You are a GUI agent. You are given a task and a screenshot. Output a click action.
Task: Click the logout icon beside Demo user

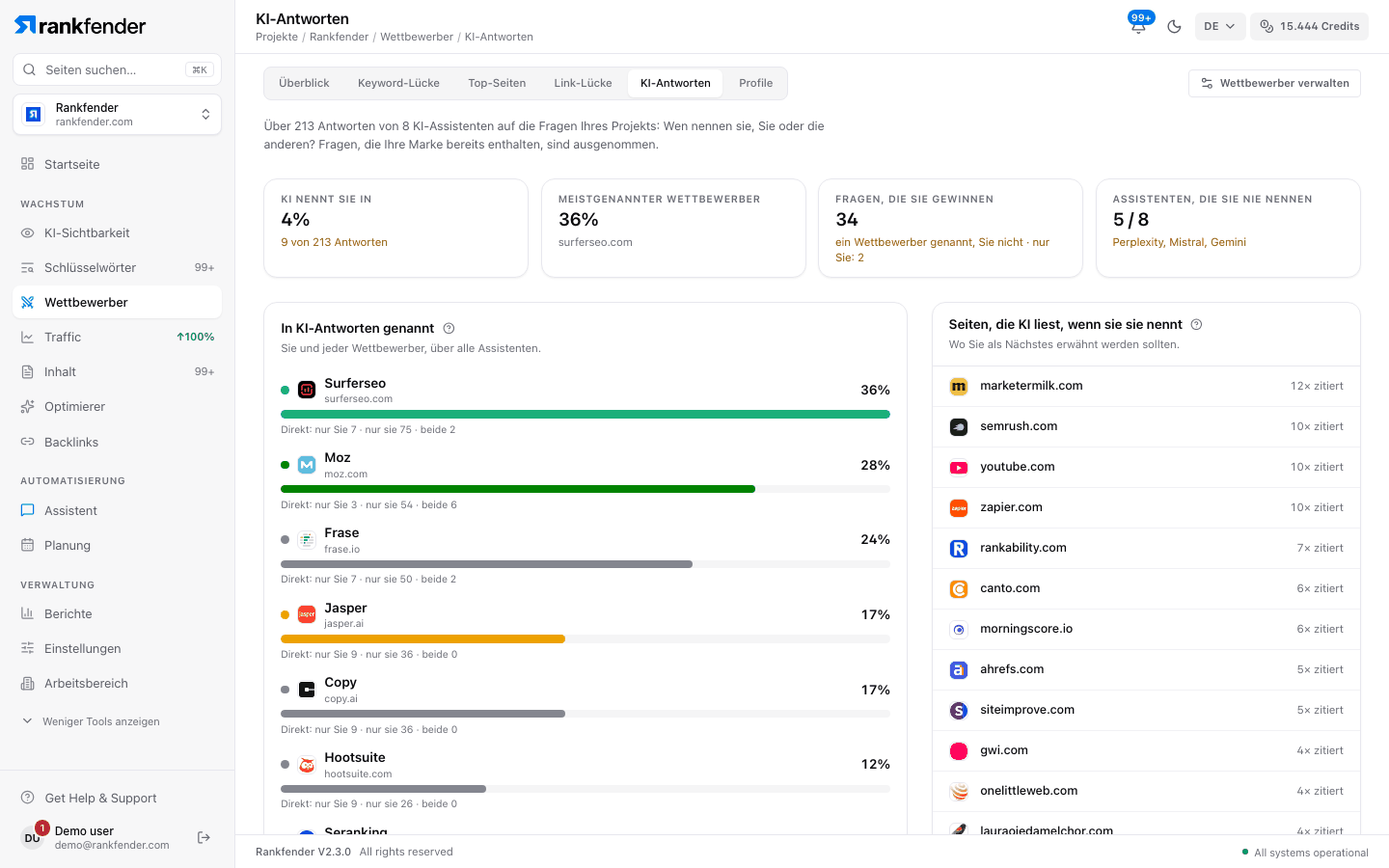[x=204, y=837]
